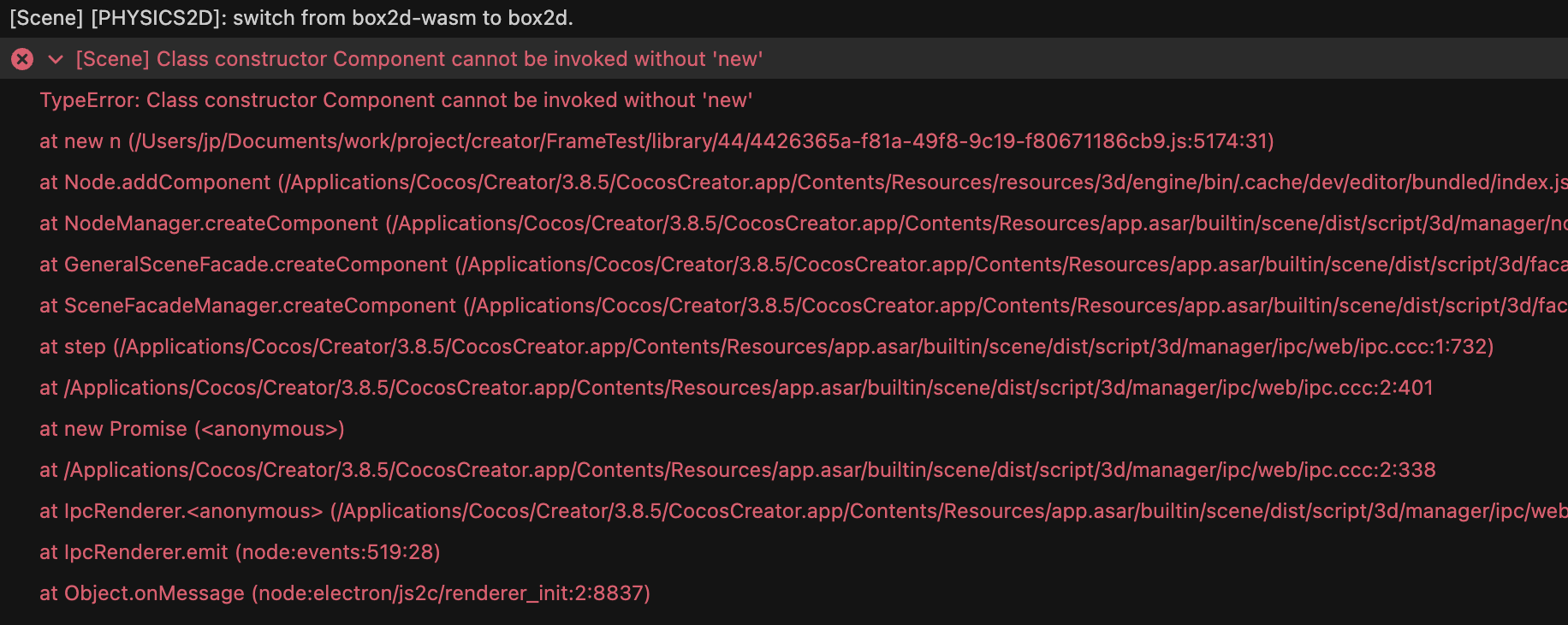This screenshot has height=625, width=1568.
Task: Click the NodeManager.createComponent stack frame
Action: (221, 223)
